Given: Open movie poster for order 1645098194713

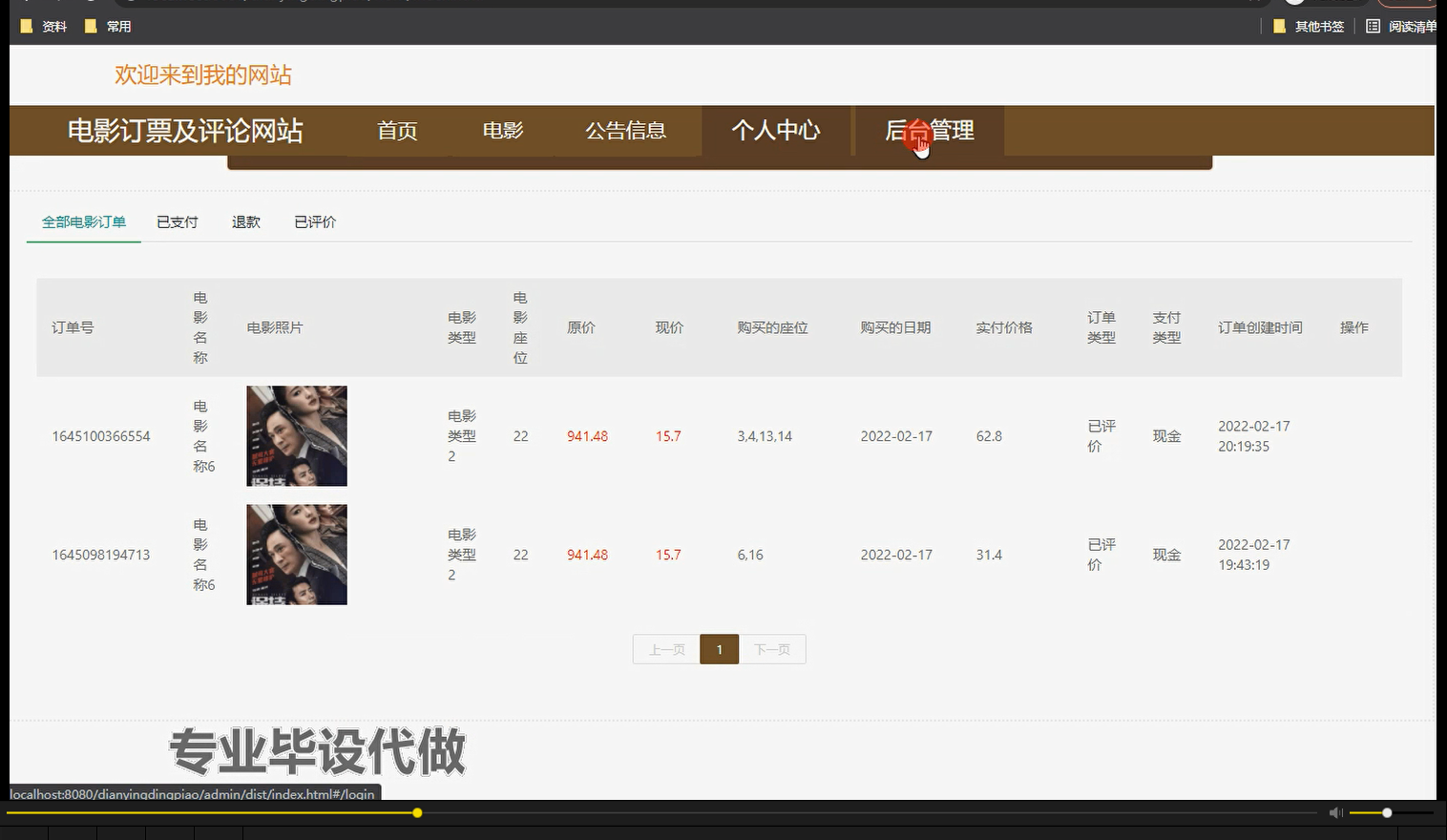Looking at the screenshot, I should tap(297, 555).
